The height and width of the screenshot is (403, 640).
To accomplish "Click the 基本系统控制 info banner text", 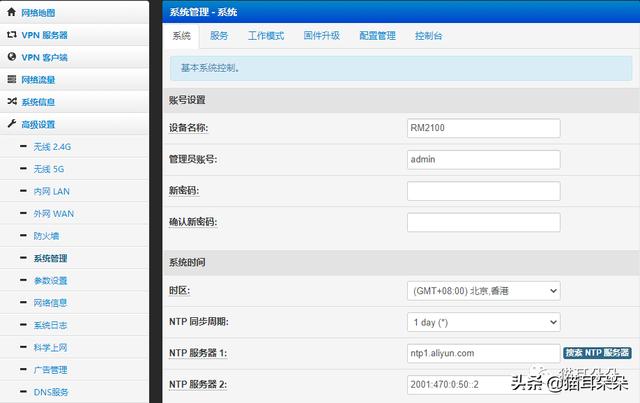I will tap(210, 68).
